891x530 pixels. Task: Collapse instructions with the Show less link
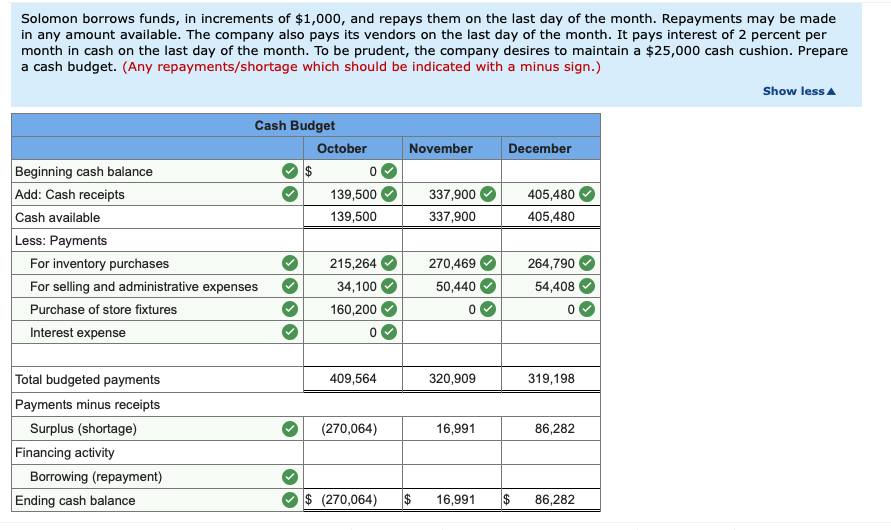pos(799,91)
